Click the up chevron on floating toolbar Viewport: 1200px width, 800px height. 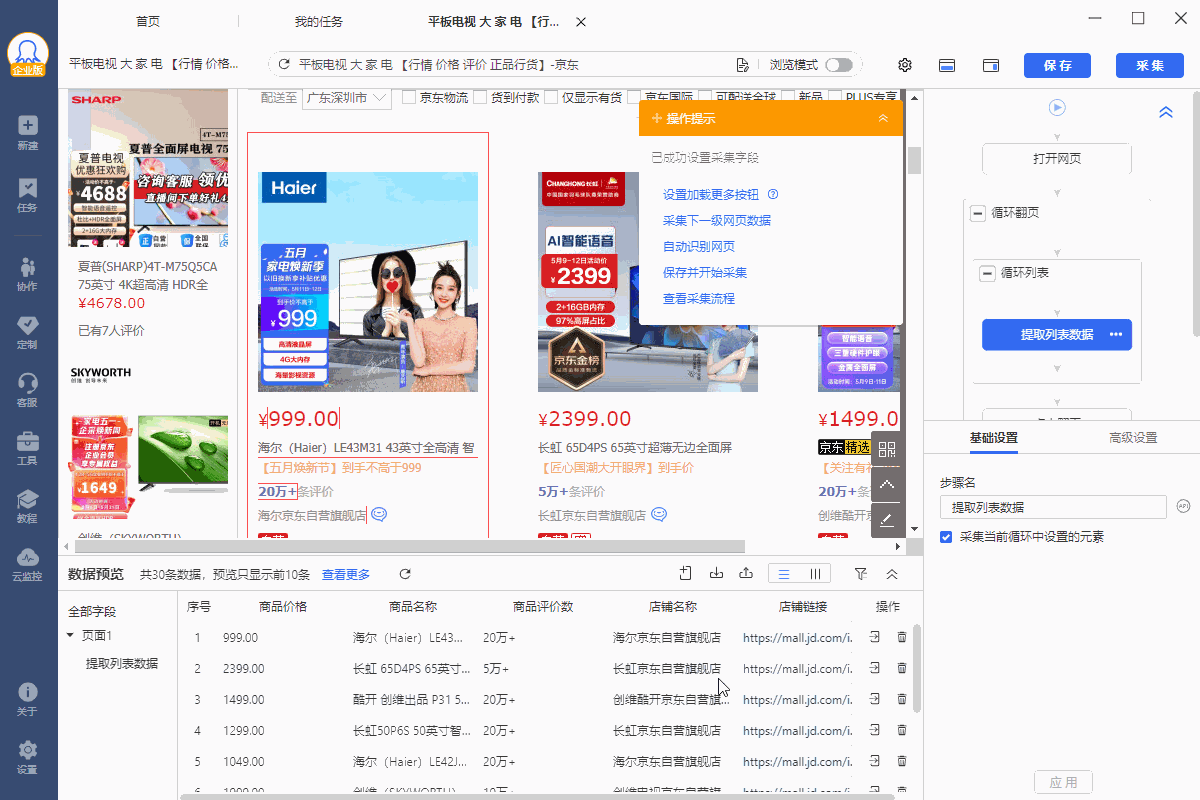point(887,485)
